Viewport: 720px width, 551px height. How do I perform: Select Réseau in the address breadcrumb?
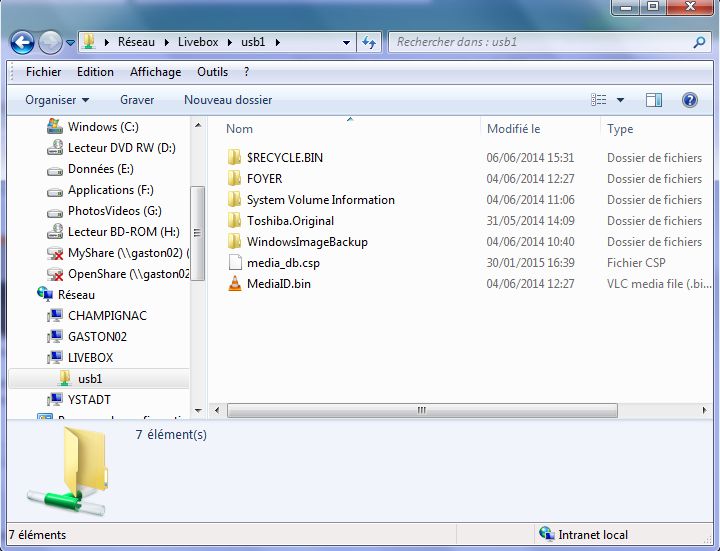(x=136, y=42)
